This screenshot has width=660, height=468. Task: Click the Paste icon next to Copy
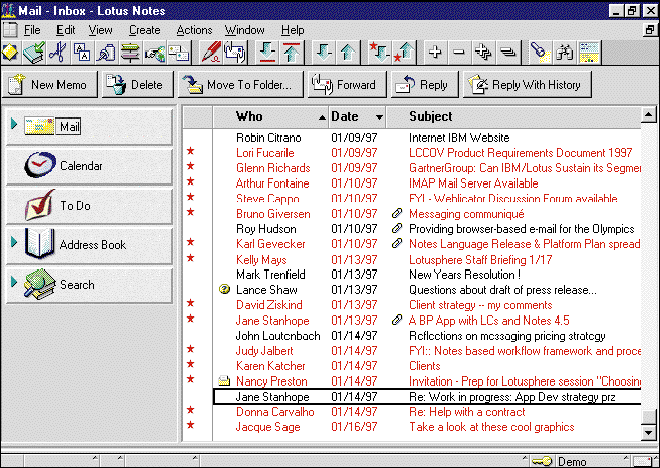point(106,53)
